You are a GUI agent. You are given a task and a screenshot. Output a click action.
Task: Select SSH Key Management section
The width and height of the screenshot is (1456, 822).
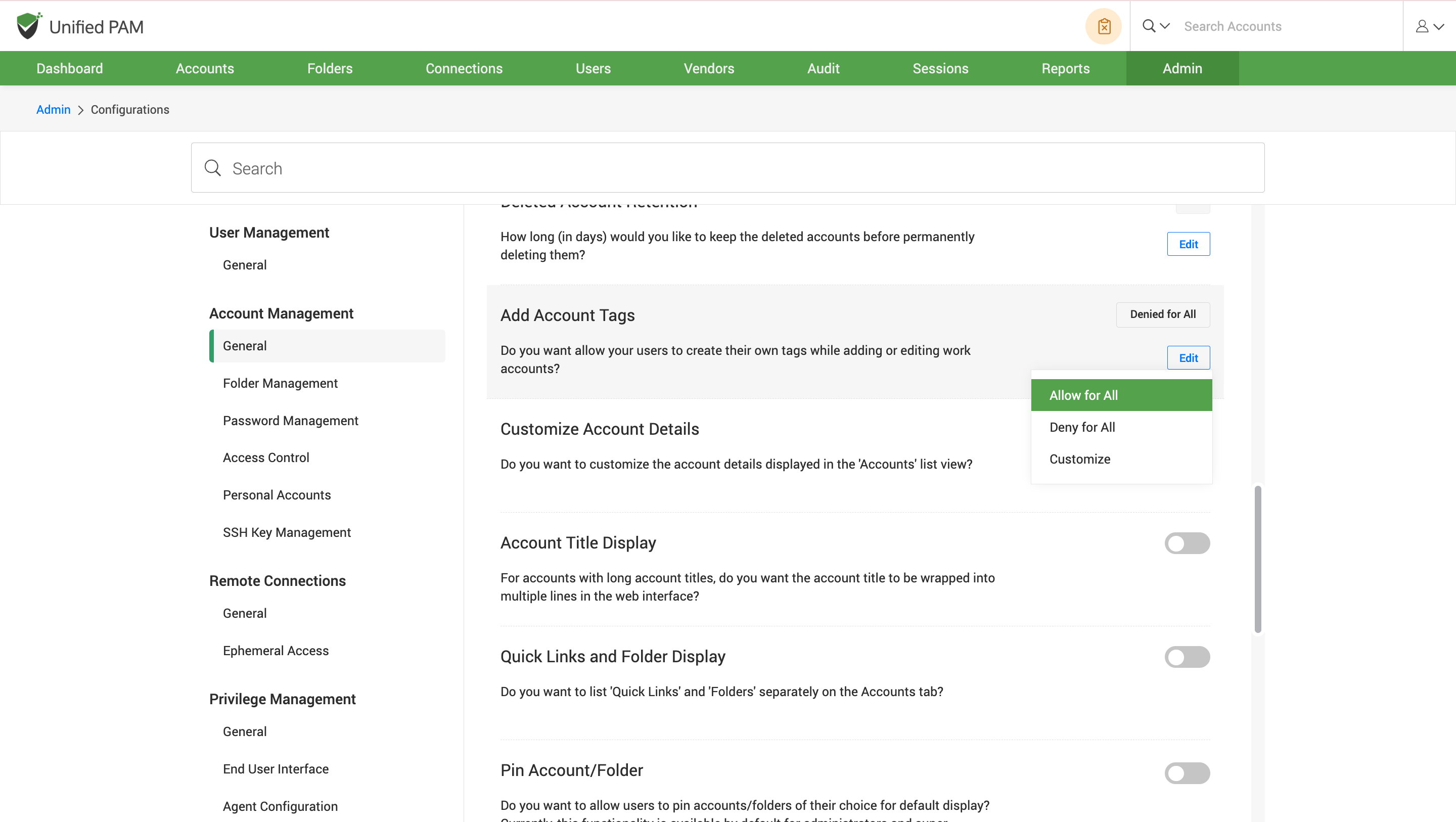coord(287,532)
